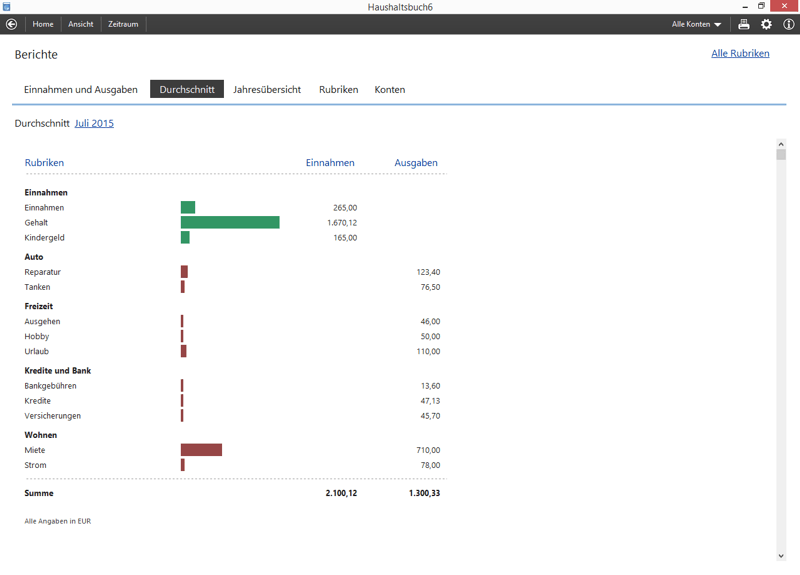800x575 pixels.
Task: Click the Haushaltsbuch app icon in title bar
Action: [x=6, y=6]
